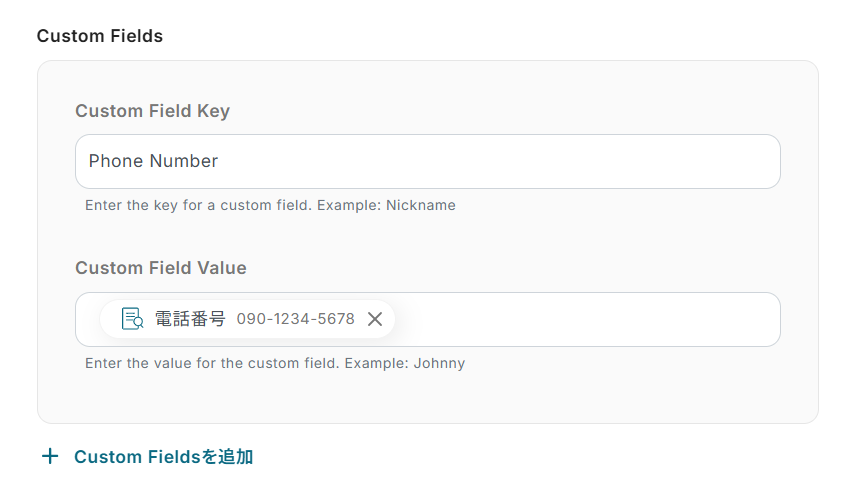Click the value field helper text
The height and width of the screenshot is (491, 853).
(275, 363)
